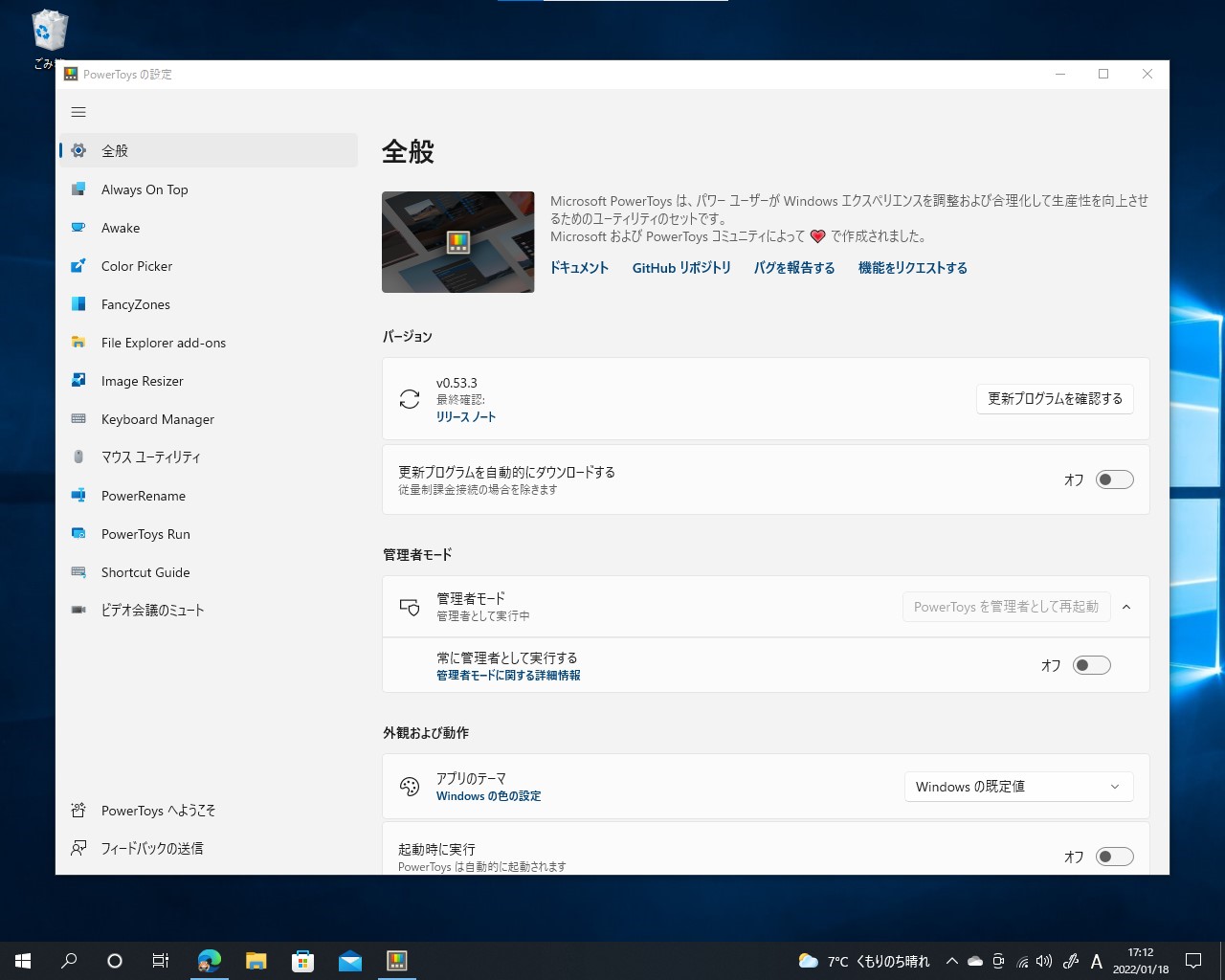The width and height of the screenshot is (1225, 980).
Task: Click 更新プログラムを確認する button
Action: pyautogui.click(x=1055, y=399)
